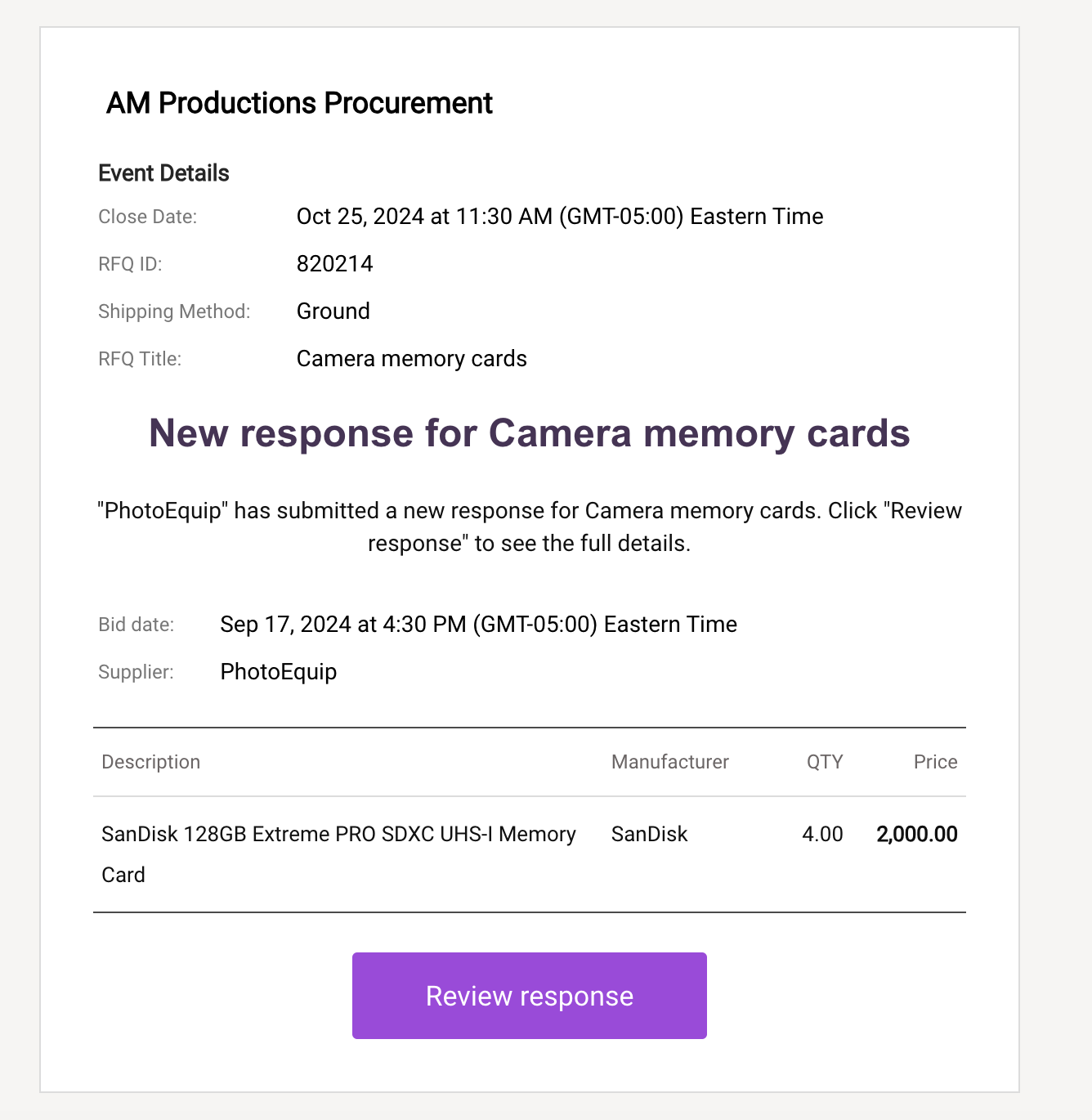This screenshot has height=1120, width=1092.
Task: Click the PhotoEquip submission notice paragraph
Action: pos(529,526)
